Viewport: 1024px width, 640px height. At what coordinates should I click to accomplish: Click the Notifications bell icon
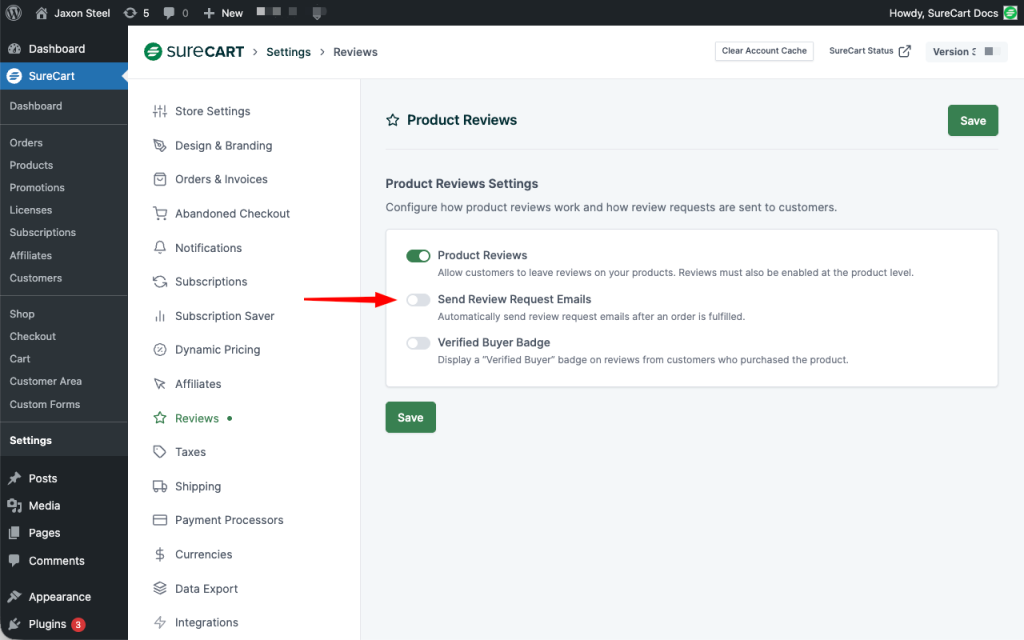(x=159, y=247)
